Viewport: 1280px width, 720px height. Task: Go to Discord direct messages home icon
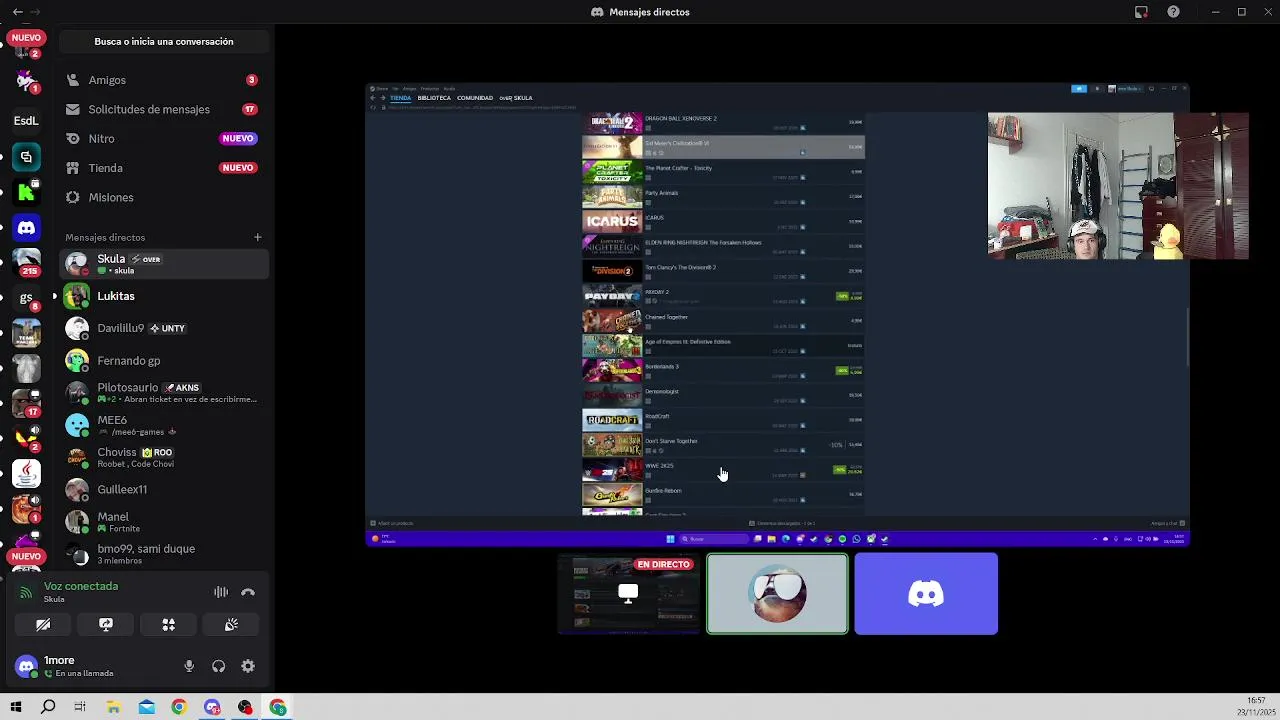click(x=26, y=228)
